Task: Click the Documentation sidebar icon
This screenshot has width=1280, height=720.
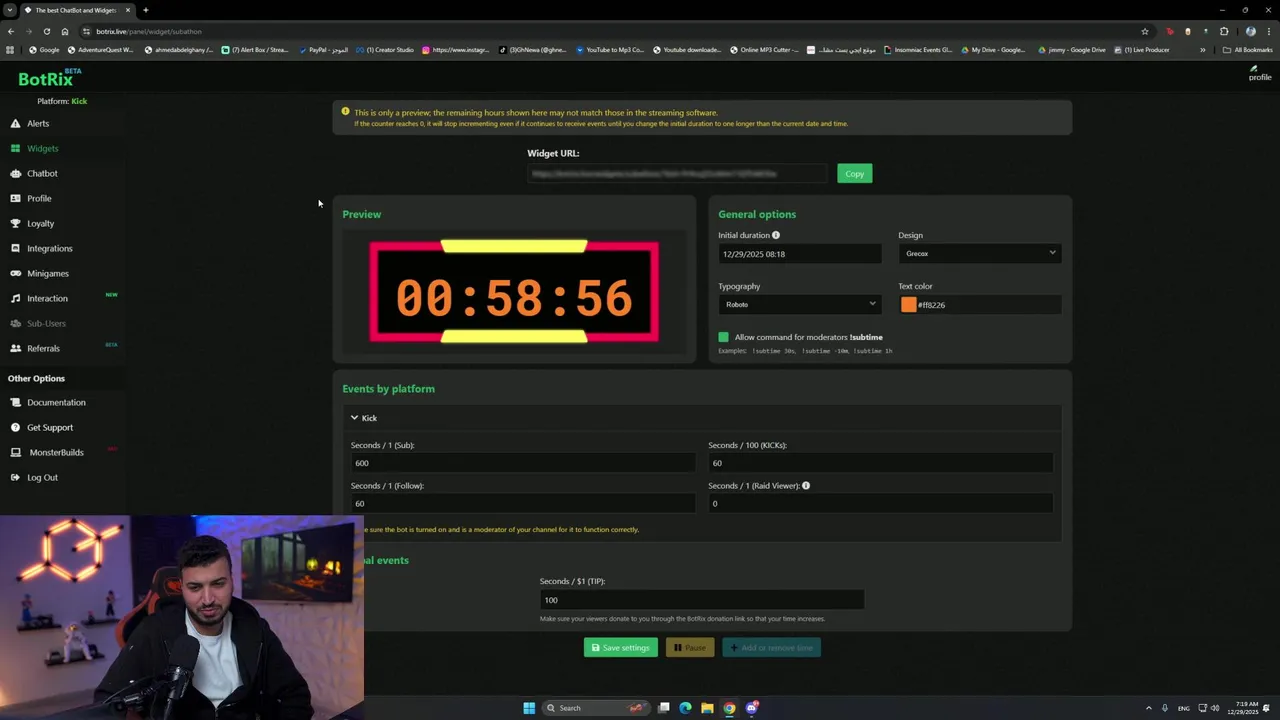Action: [15, 402]
